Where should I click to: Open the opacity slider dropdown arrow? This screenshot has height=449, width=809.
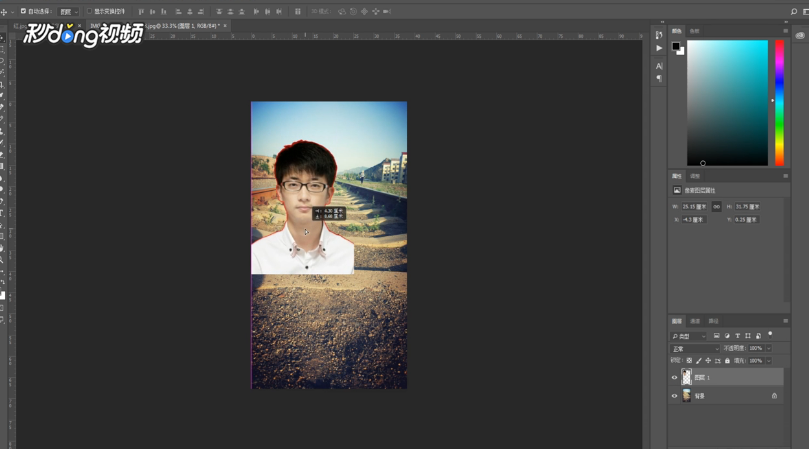pyautogui.click(x=769, y=348)
